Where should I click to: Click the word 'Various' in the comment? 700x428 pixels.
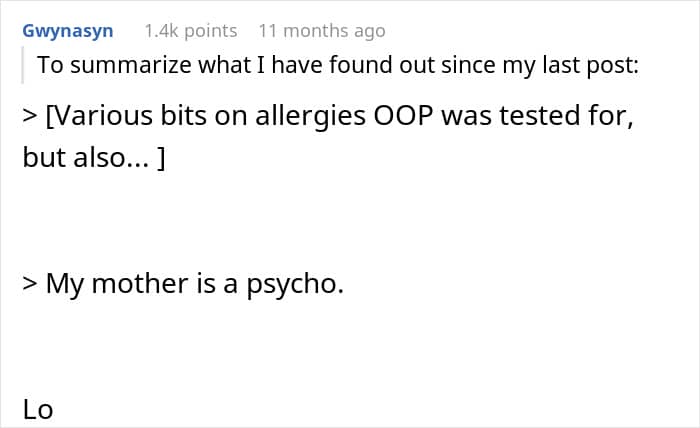click(96, 119)
